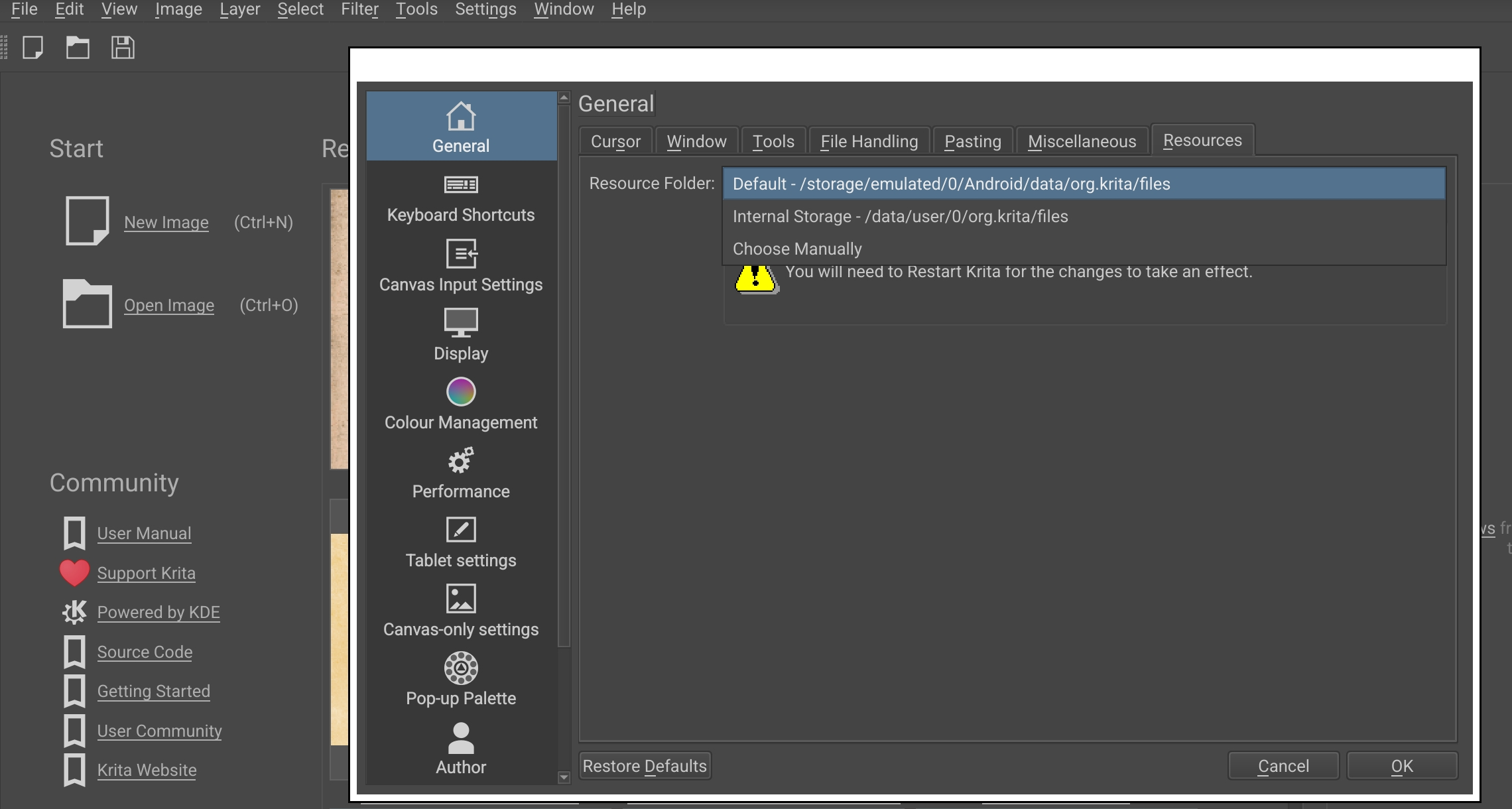Click the Save toolbar icon
Image resolution: width=1512 pixels, height=809 pixels.
123,48
